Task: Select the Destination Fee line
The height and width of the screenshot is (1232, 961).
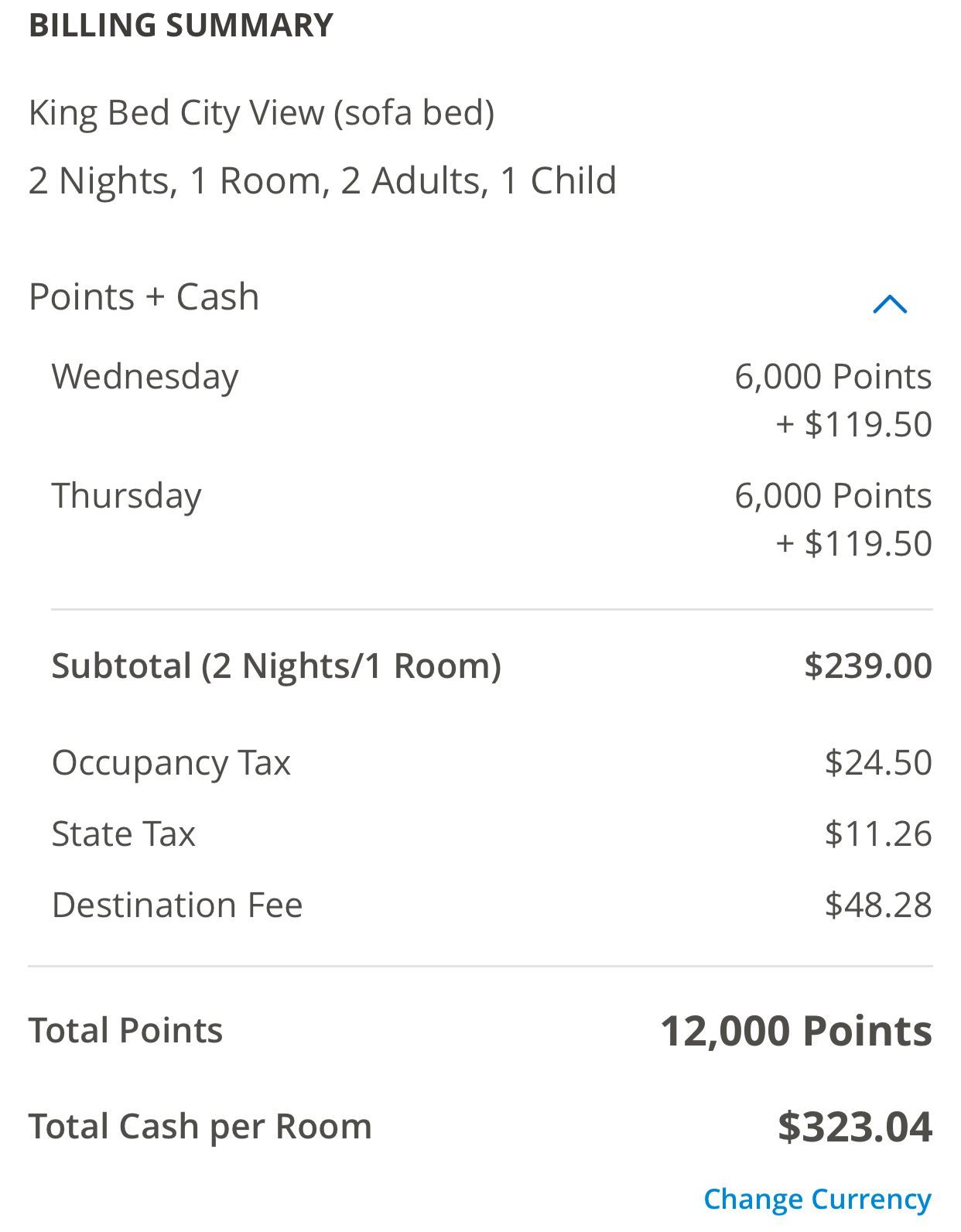Action: pyautogui.click(x=491, y=905)
